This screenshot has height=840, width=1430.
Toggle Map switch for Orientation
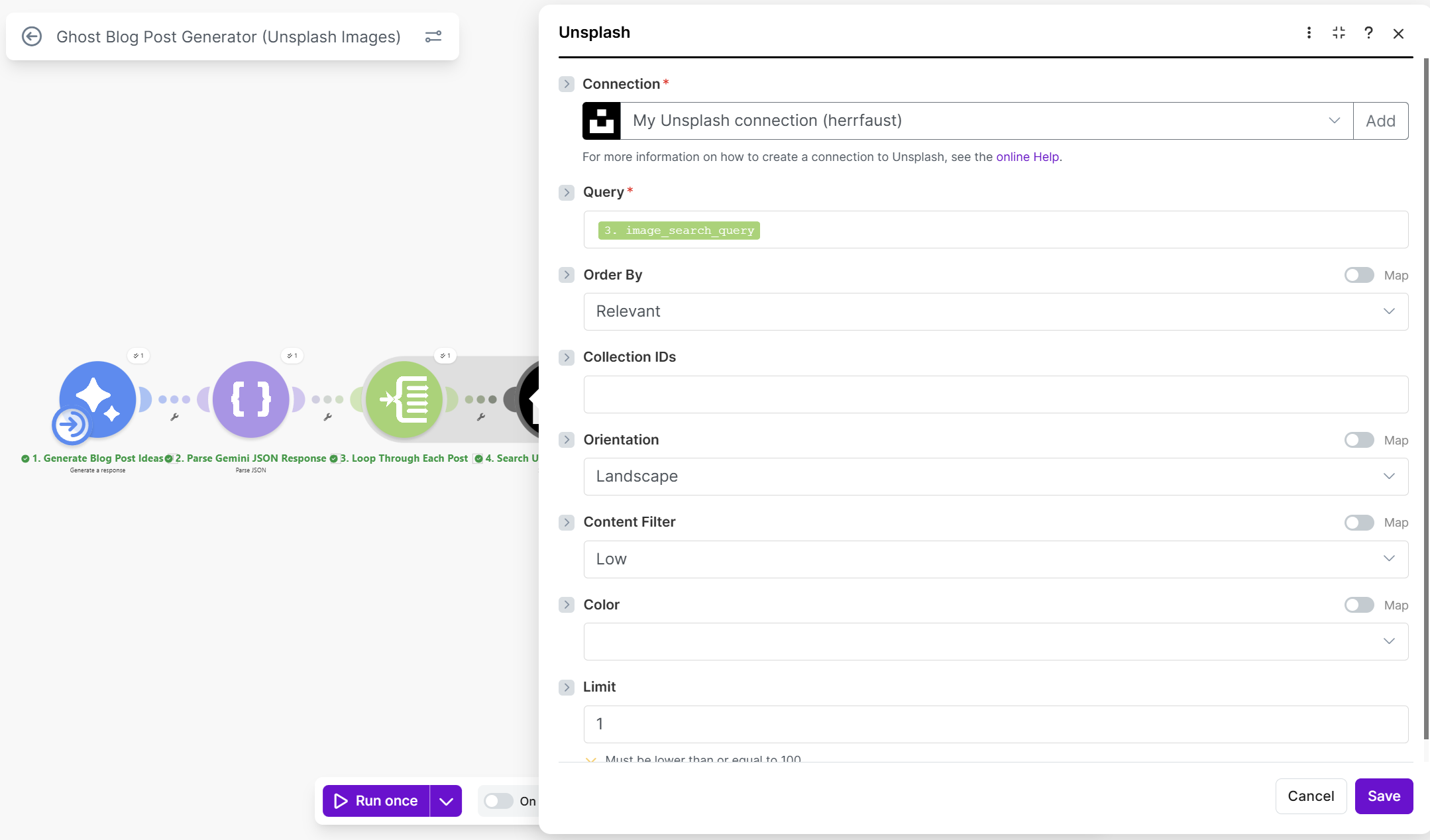1358,440
